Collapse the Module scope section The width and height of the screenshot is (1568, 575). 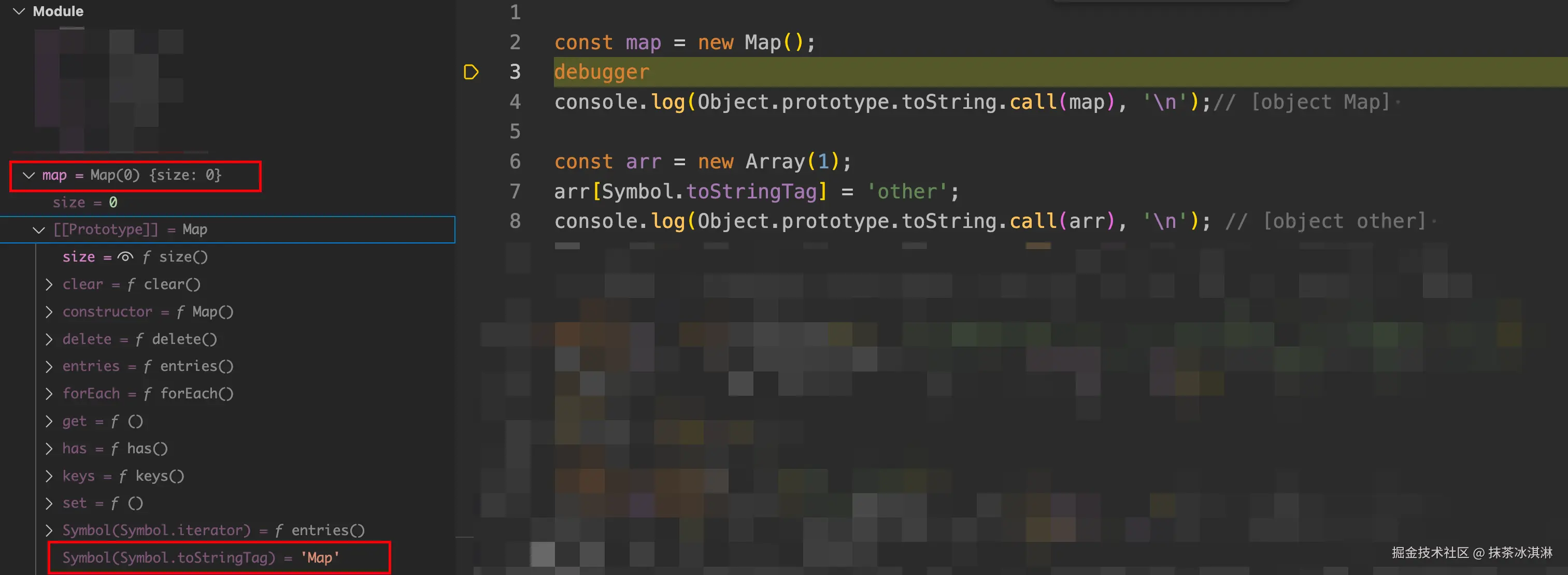tap(19, 11)
